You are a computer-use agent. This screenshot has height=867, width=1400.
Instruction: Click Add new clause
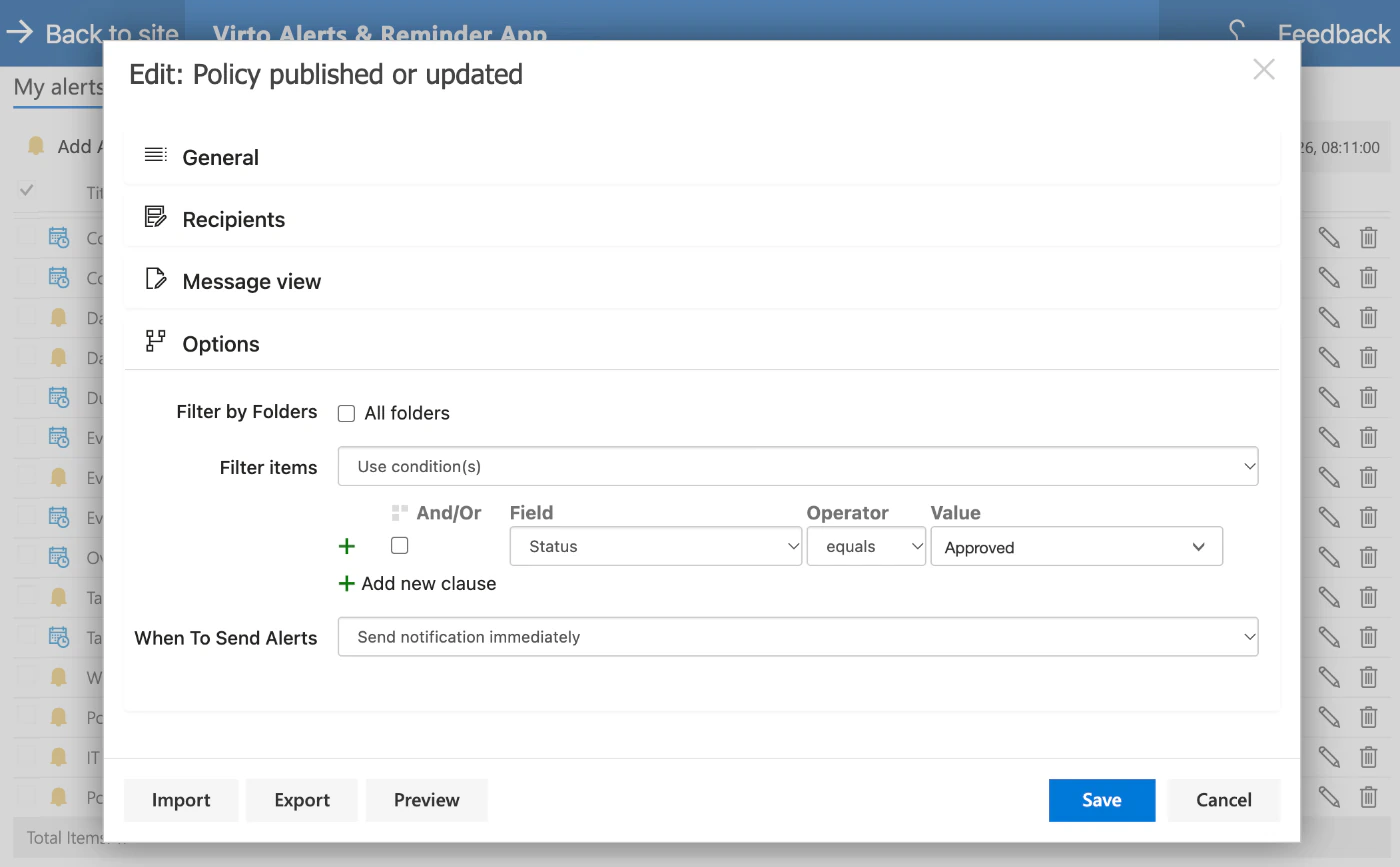[x=417, y=584]
